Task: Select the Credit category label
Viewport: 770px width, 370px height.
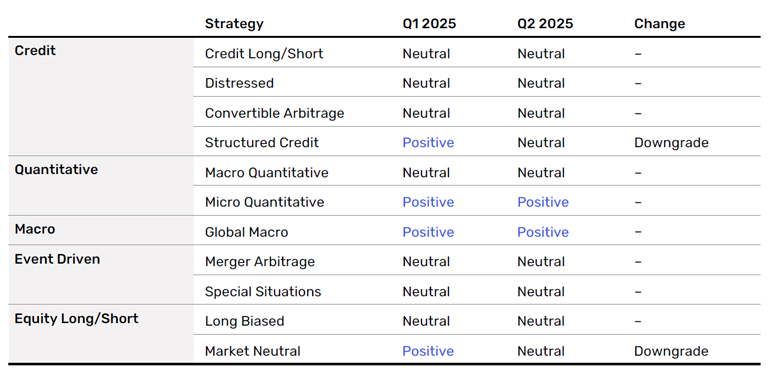Action: (35, 51)
